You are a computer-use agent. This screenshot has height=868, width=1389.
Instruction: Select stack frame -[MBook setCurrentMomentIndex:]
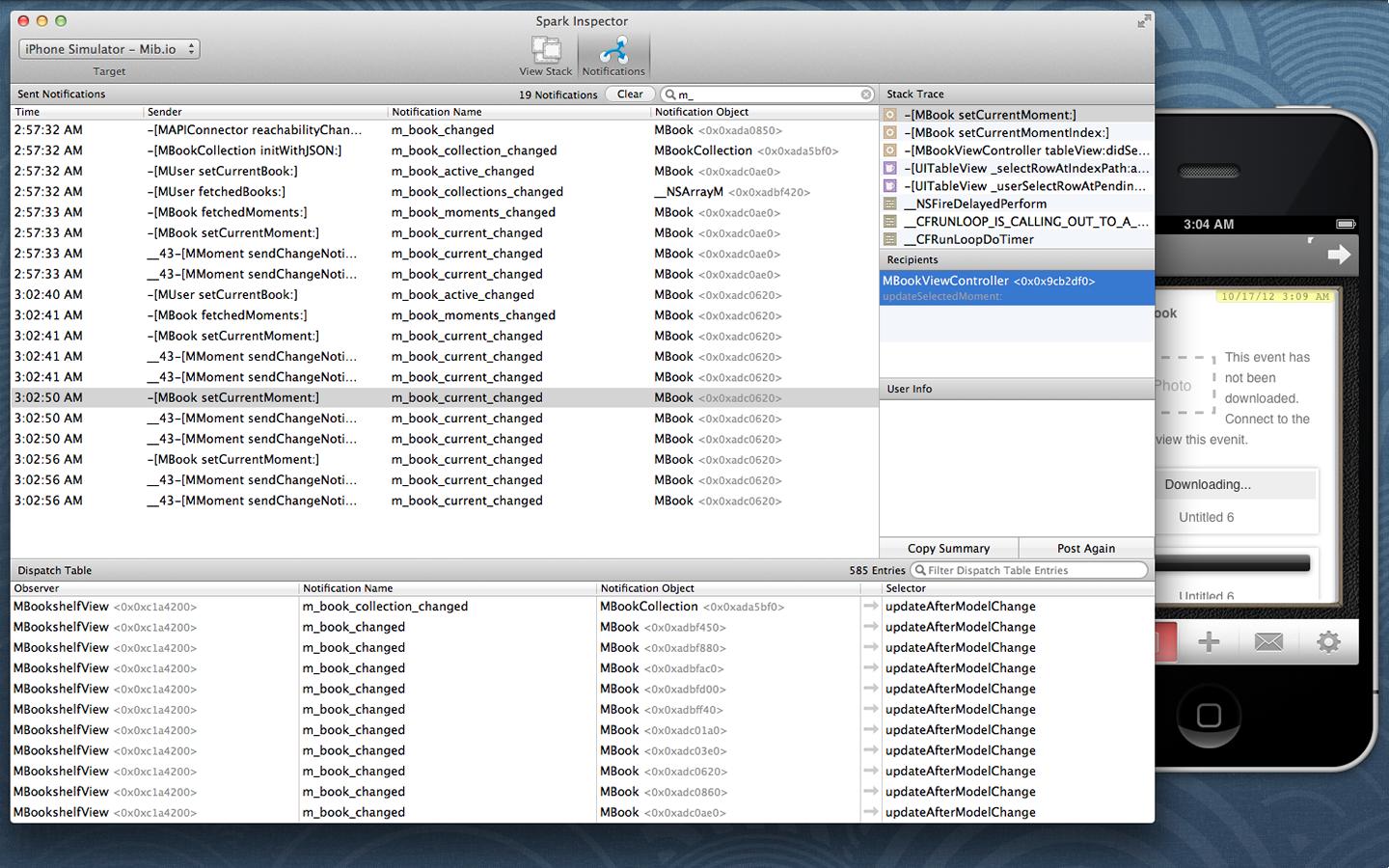click(1017, 133)
